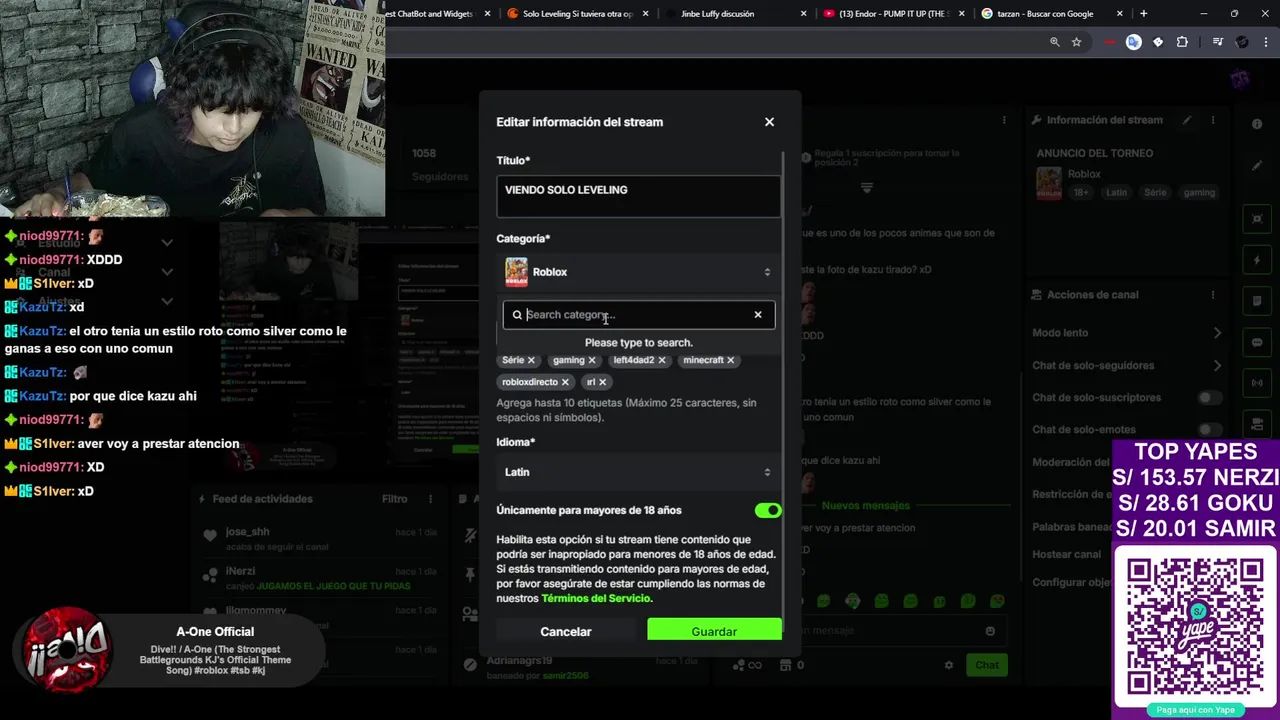Remove the left4dad2 tag
The image size is (1280, 720).
point(661,360)
